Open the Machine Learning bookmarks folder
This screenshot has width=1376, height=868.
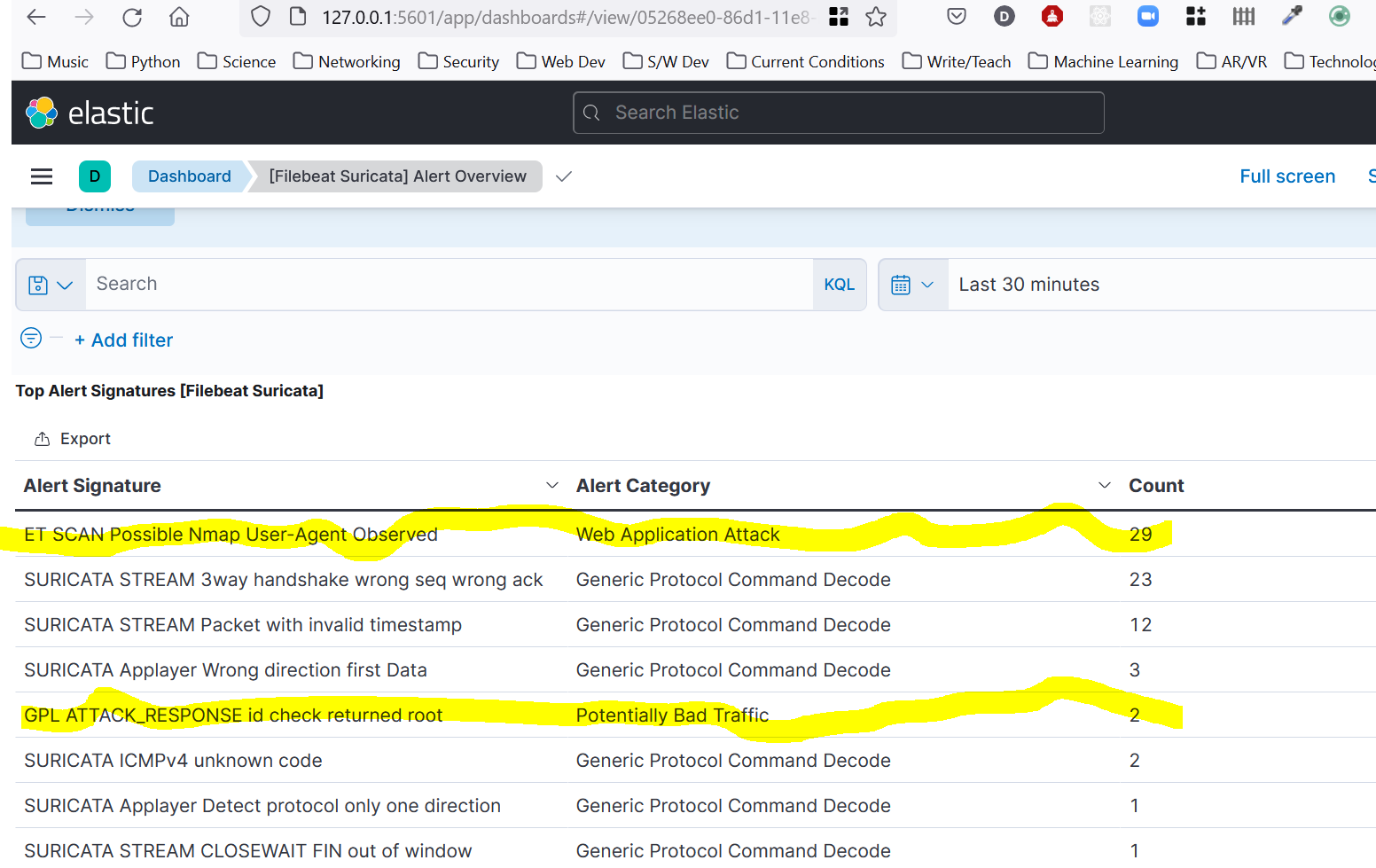pyautogui.click(x=1103, y=61)
